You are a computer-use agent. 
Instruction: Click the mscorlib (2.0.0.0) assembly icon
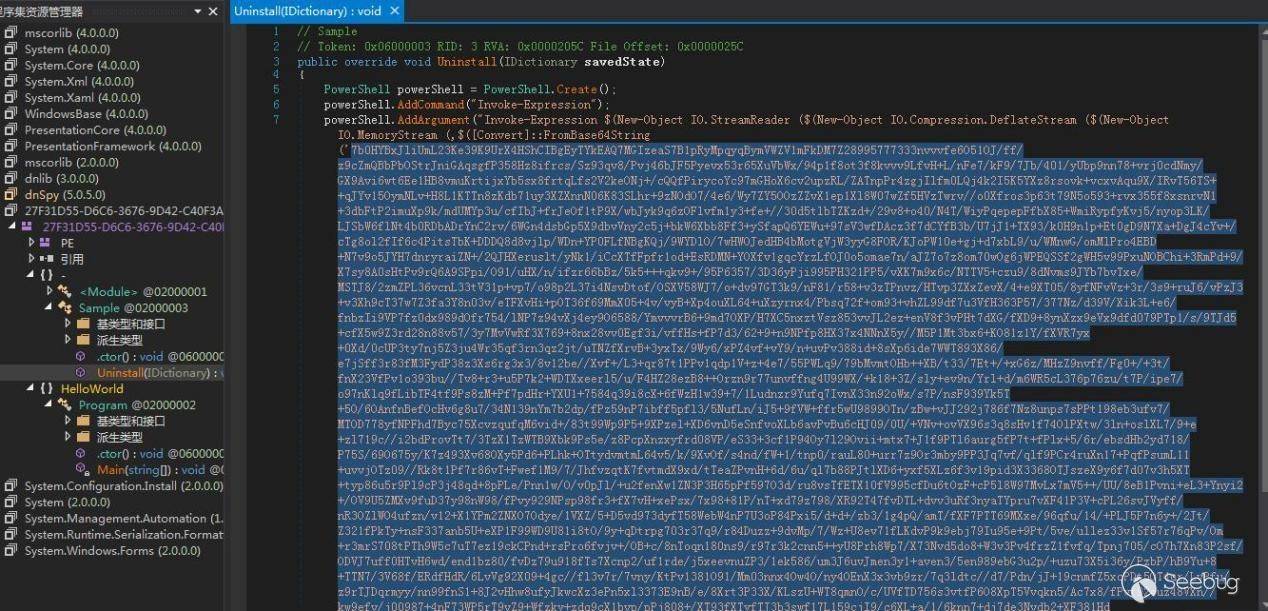[x=11, y=162]
